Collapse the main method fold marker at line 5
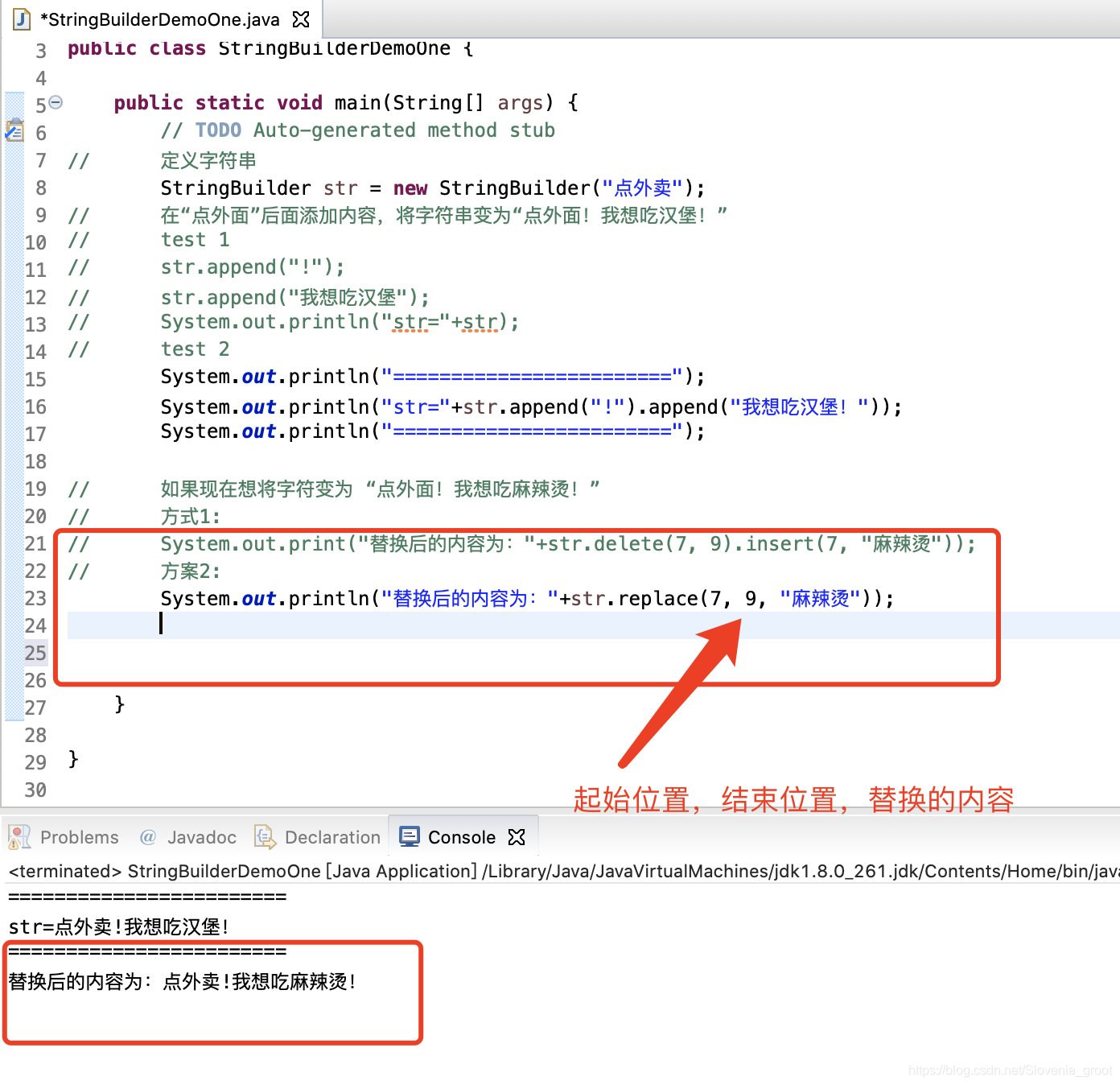1120x1085 pixels. click(x=56, y=102)
